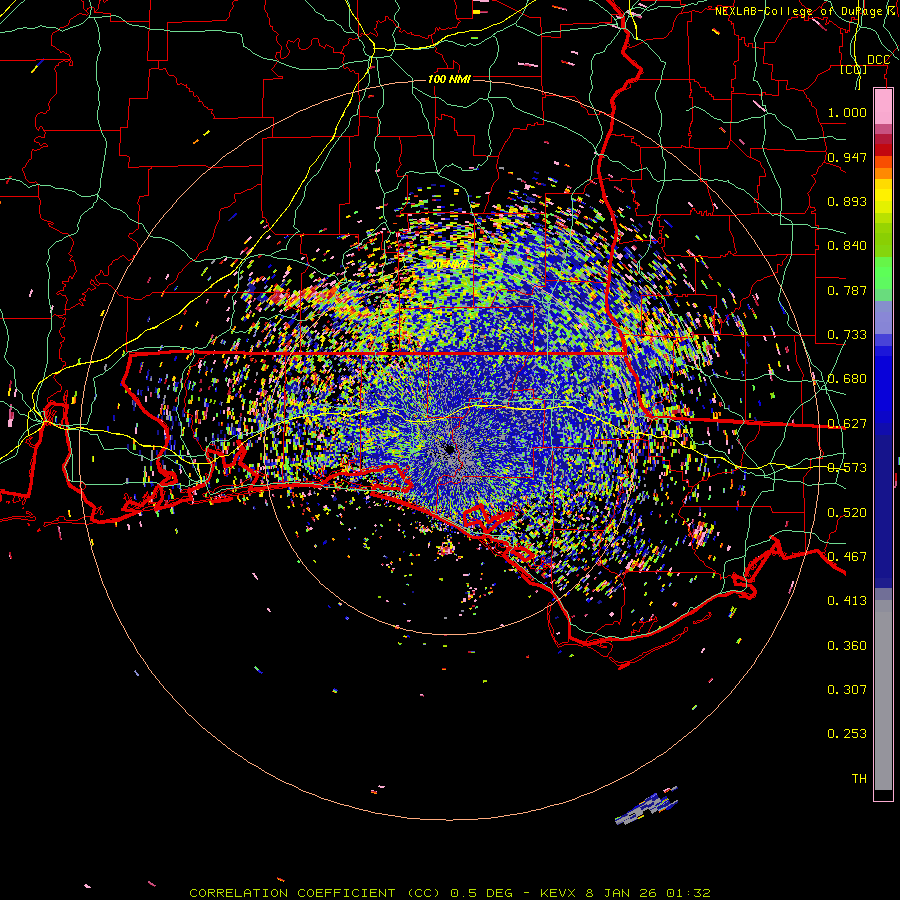Click the TH threshold label
The image size is (900, 900).
[859, 779]
